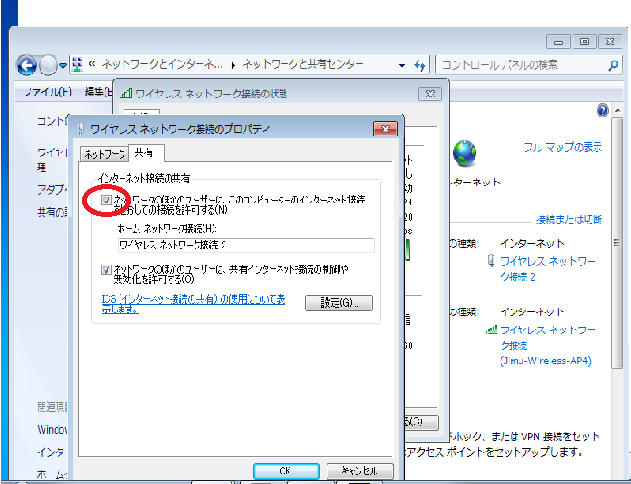Open help via blue question mark icon

point(603,110)
